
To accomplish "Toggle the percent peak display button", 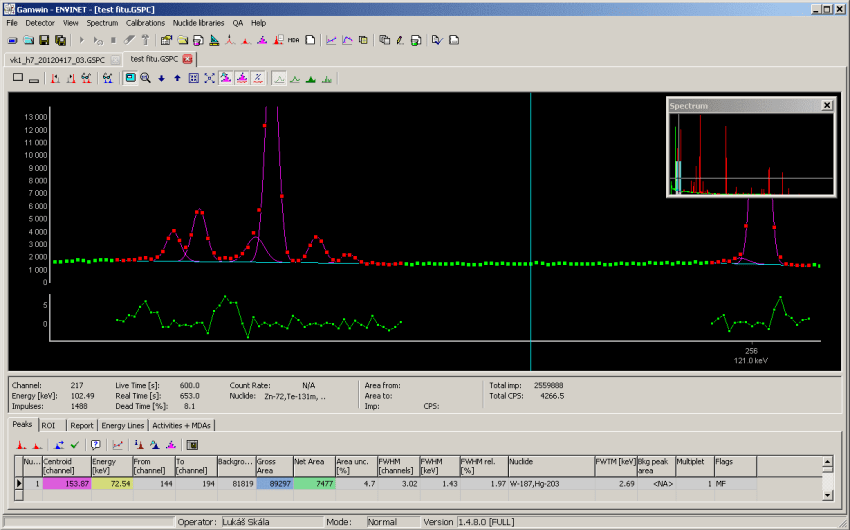I will (257, 77).
